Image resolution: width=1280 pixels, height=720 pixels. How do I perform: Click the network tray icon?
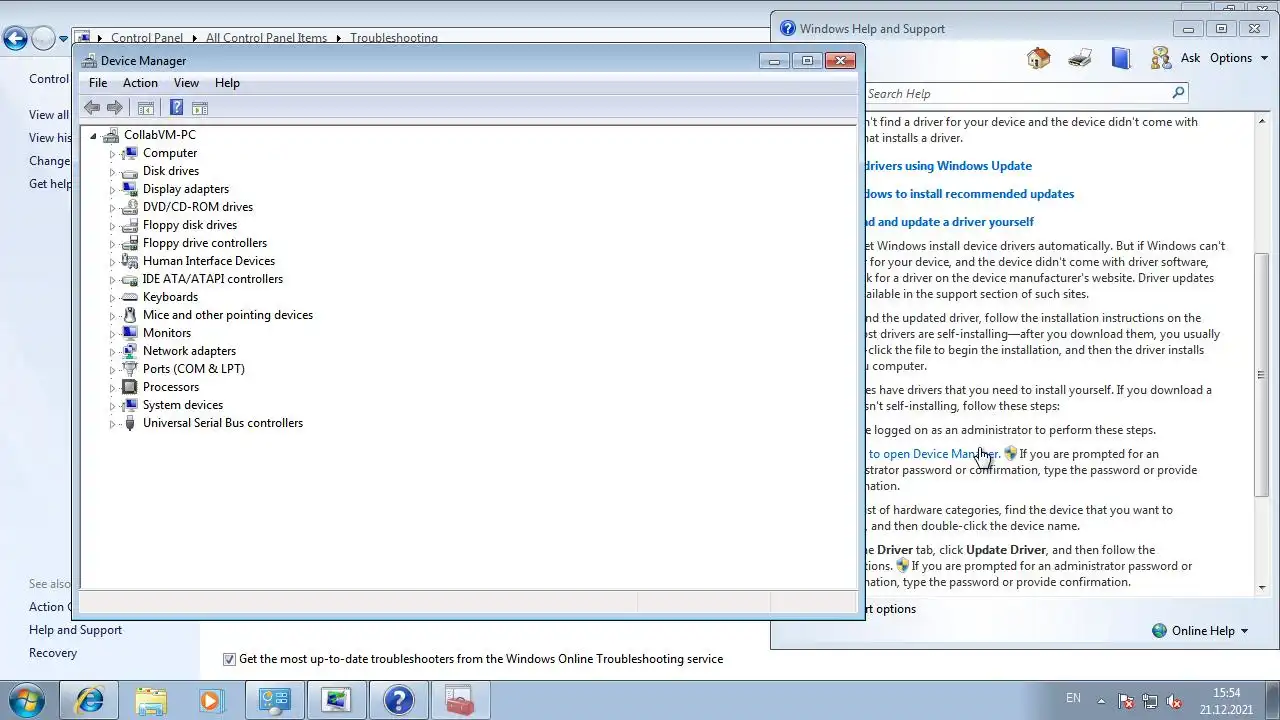1150,701
